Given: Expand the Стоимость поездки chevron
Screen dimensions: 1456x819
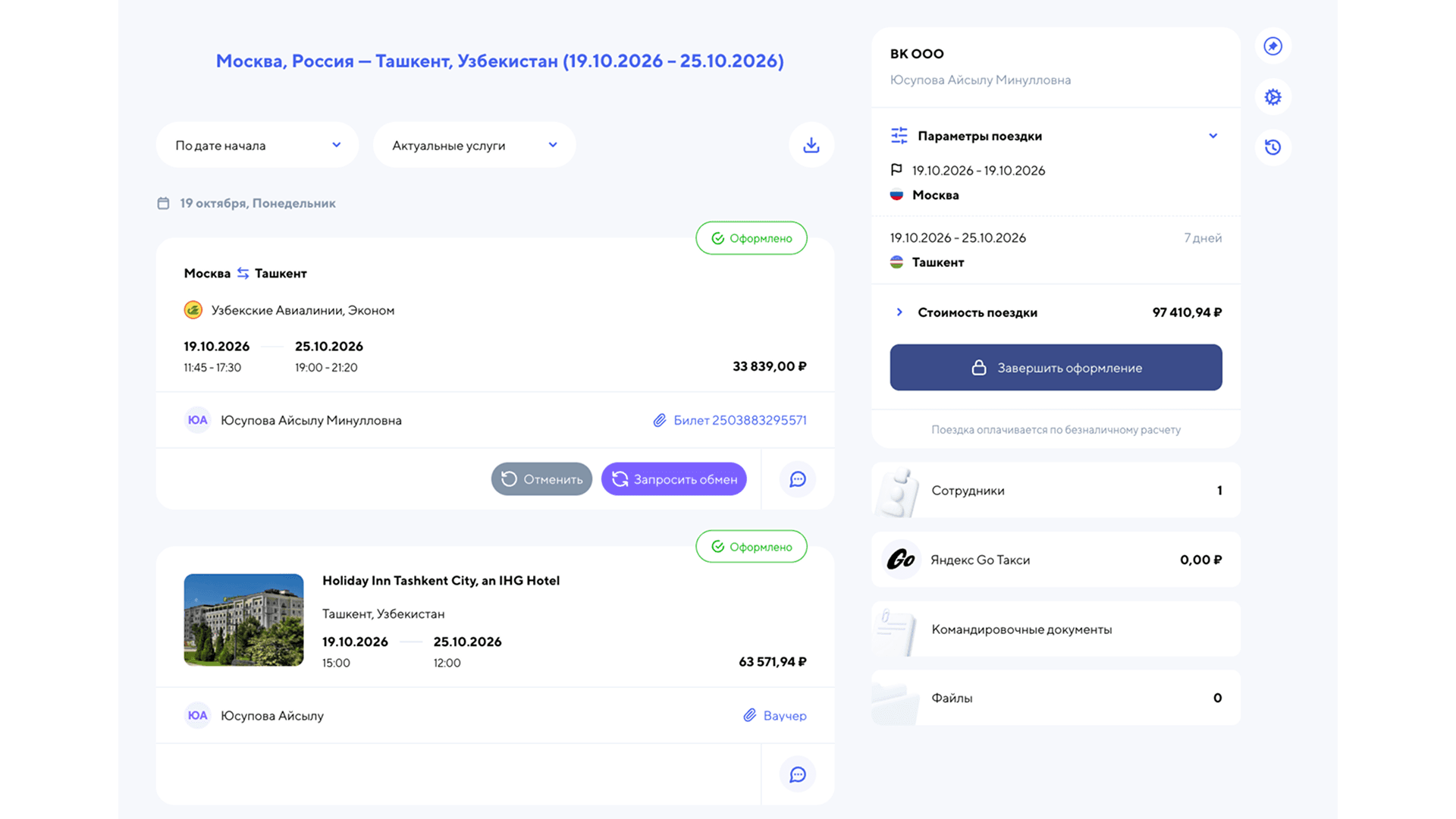Looking at the screenshot, I should [899, 312].
